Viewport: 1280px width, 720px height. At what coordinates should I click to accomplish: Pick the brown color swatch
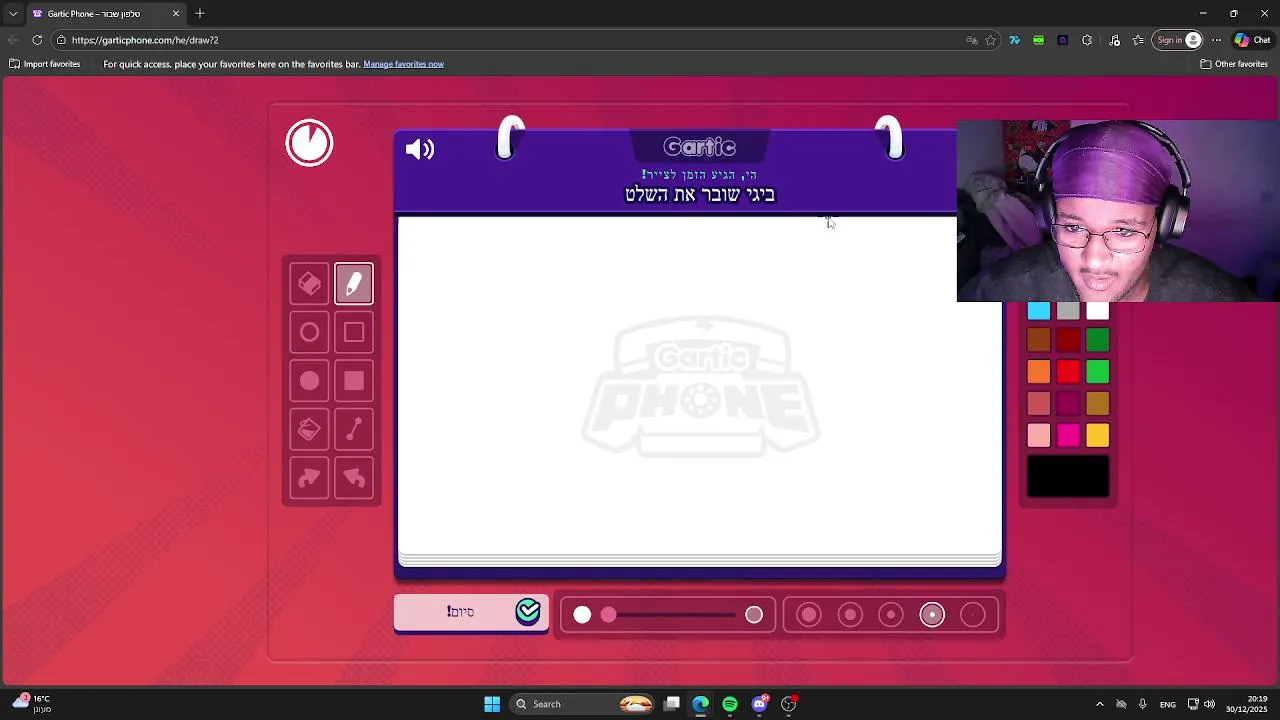tap(1039, 341)
